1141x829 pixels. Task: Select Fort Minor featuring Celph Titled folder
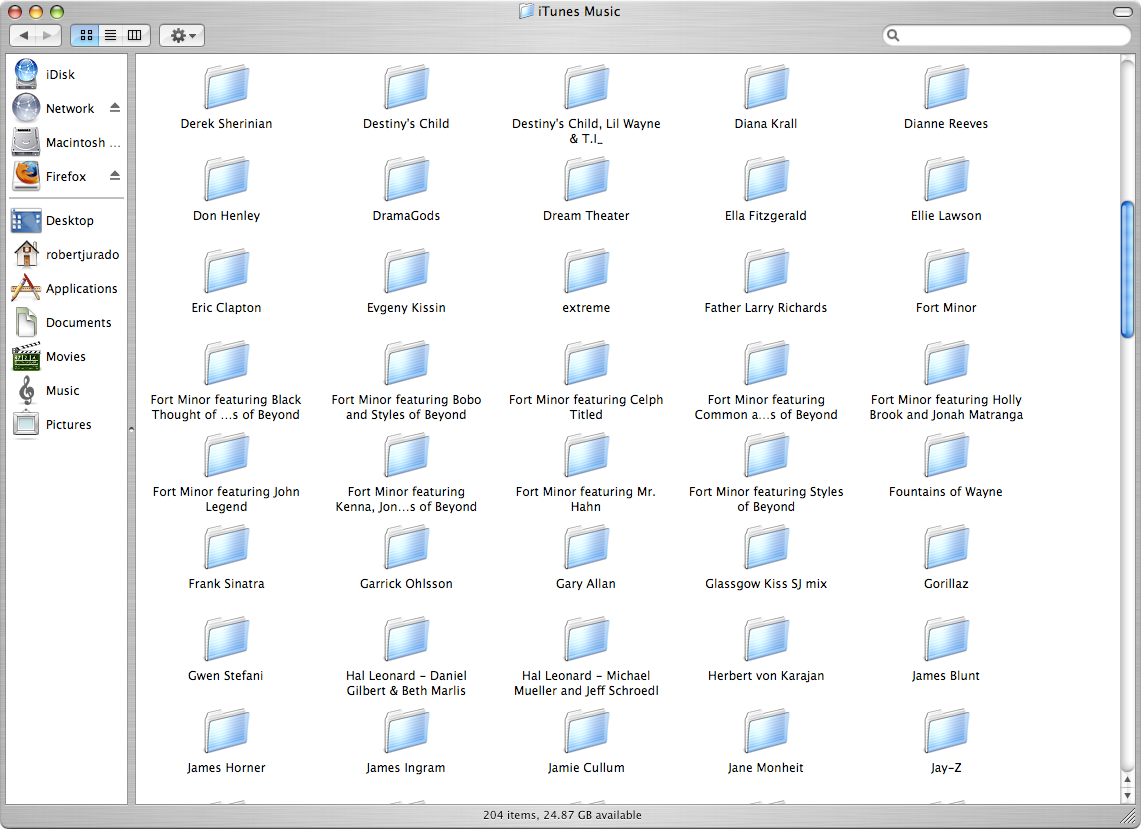[x=586, y=381]
